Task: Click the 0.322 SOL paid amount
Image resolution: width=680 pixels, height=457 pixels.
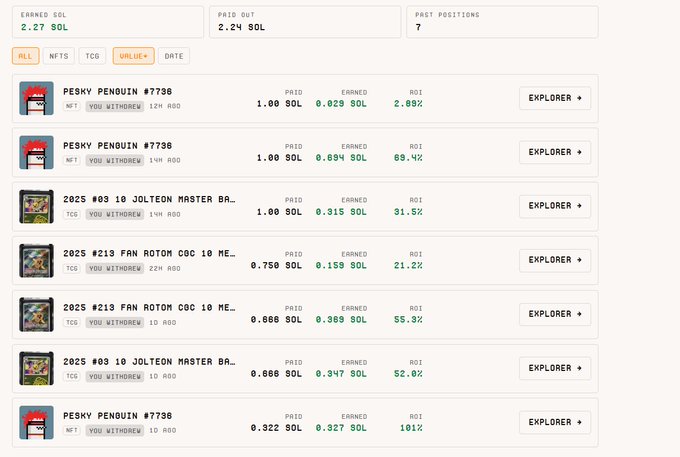Action: pyautogui.click(x=276, y=428)
